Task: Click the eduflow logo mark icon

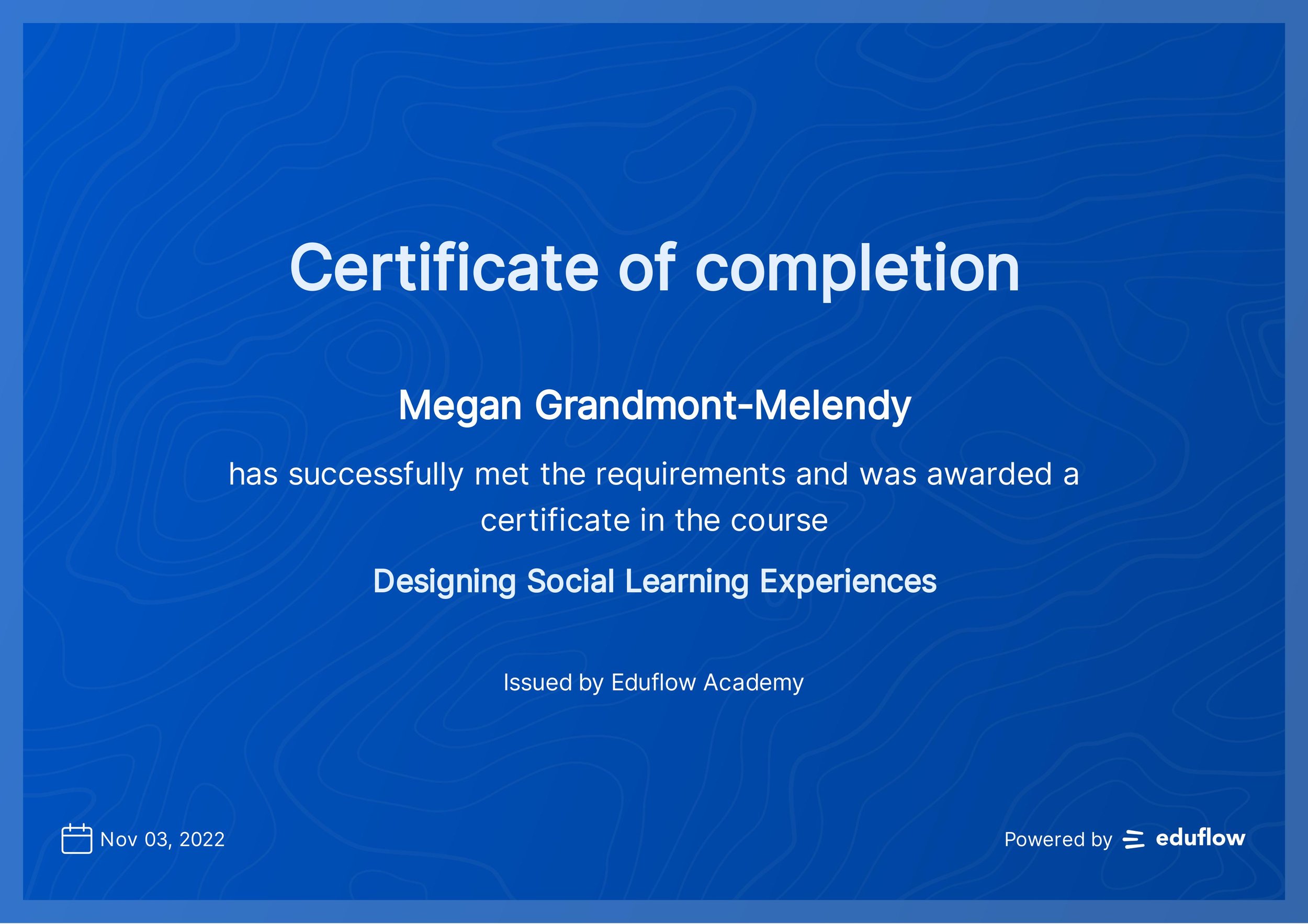Action: pos(1133,840)
